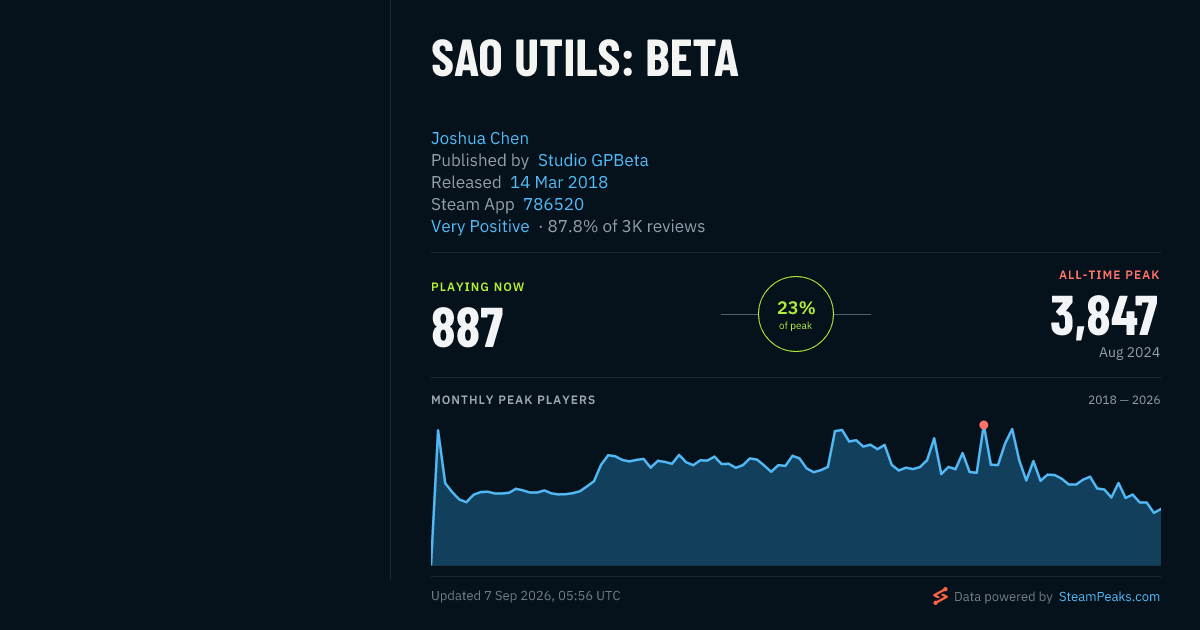Select the red all-time peak marker

(x=983, y=425)
